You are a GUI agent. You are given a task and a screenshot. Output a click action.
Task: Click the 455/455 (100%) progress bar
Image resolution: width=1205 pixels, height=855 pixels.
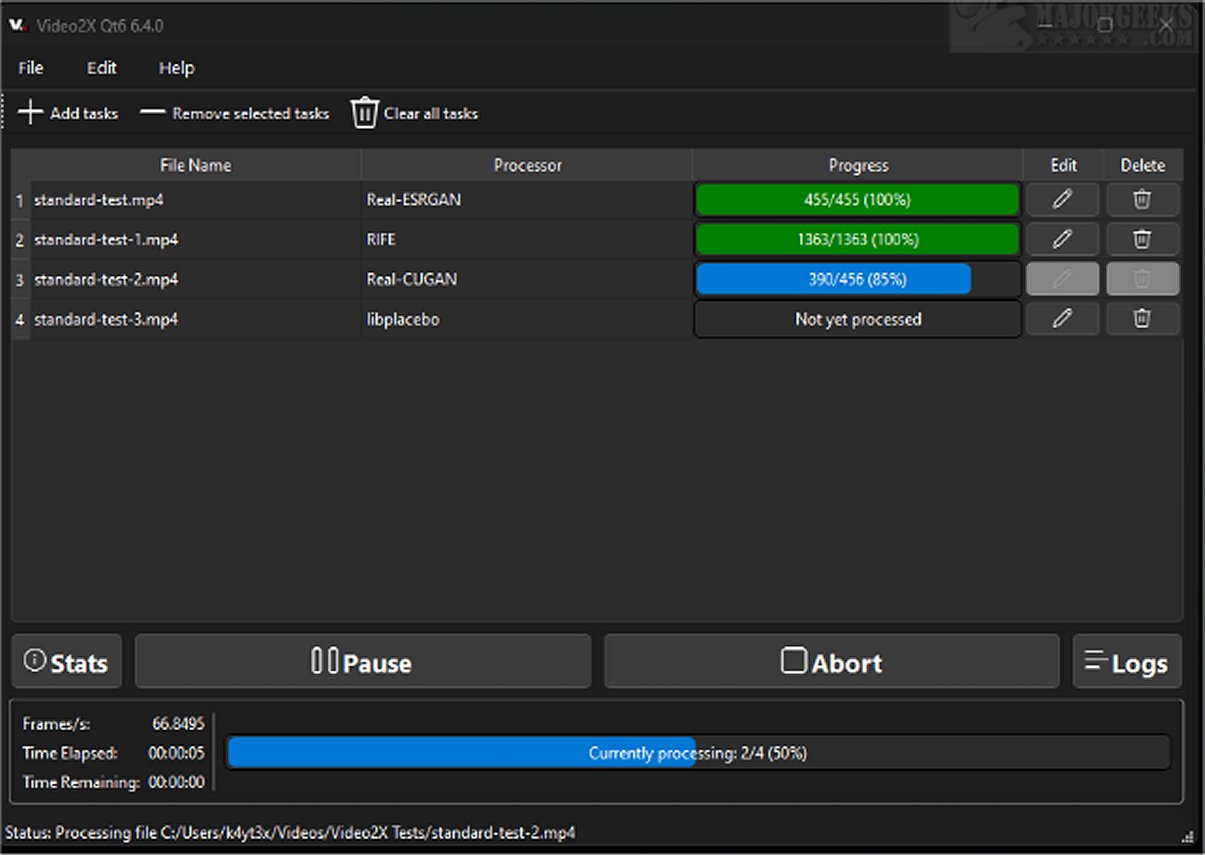click(857, 199)
